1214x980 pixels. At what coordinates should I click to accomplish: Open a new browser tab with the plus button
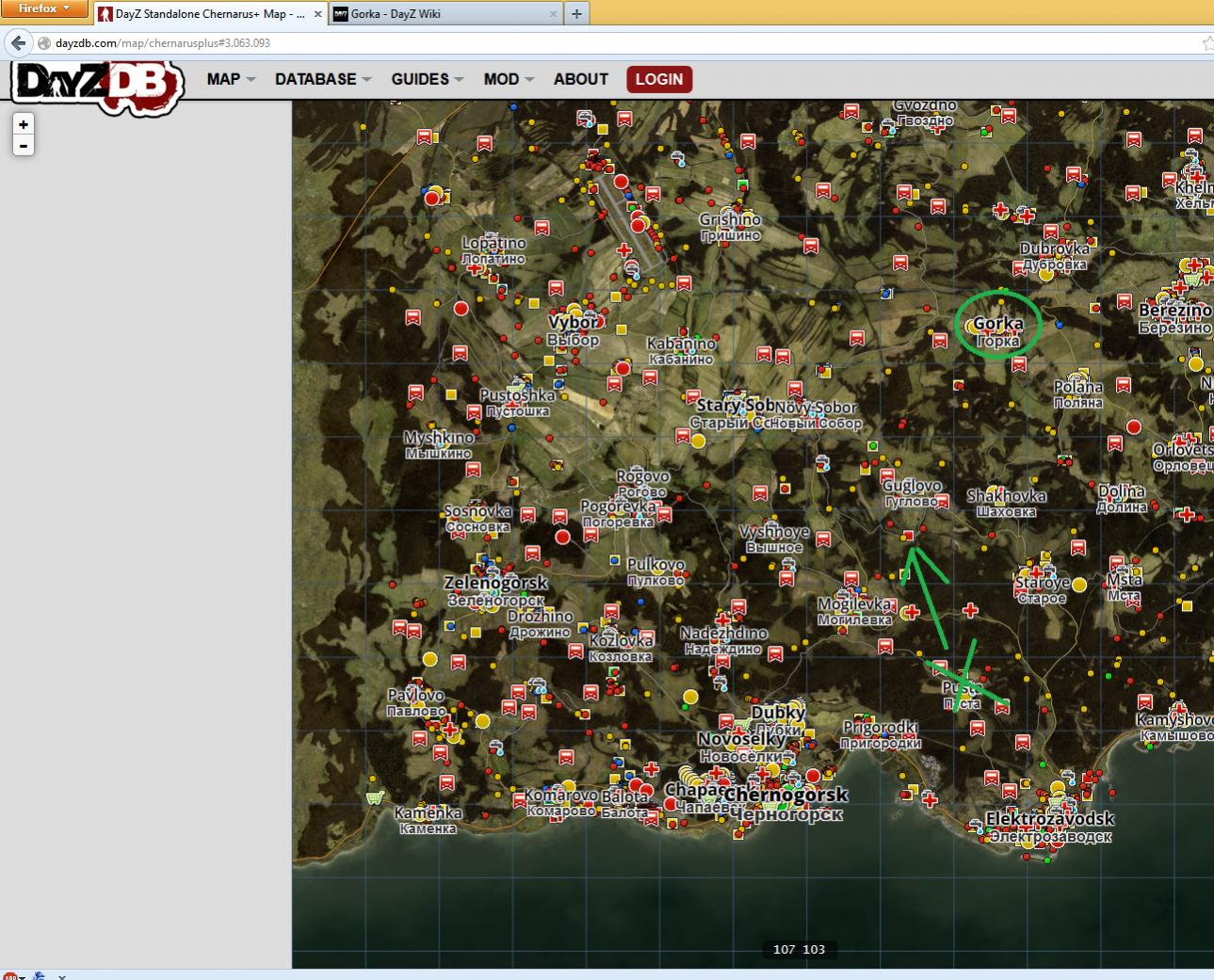click(576, 14)
